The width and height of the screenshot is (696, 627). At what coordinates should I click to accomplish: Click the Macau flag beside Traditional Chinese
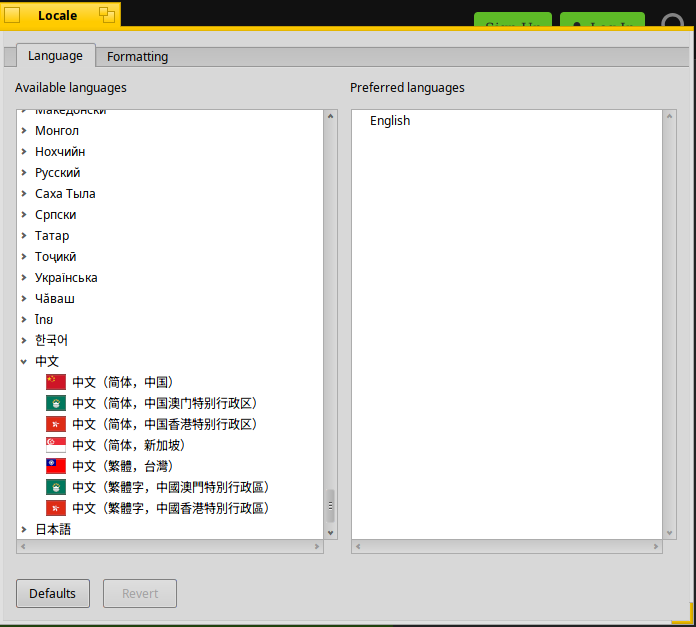click(x=56, y=487)
